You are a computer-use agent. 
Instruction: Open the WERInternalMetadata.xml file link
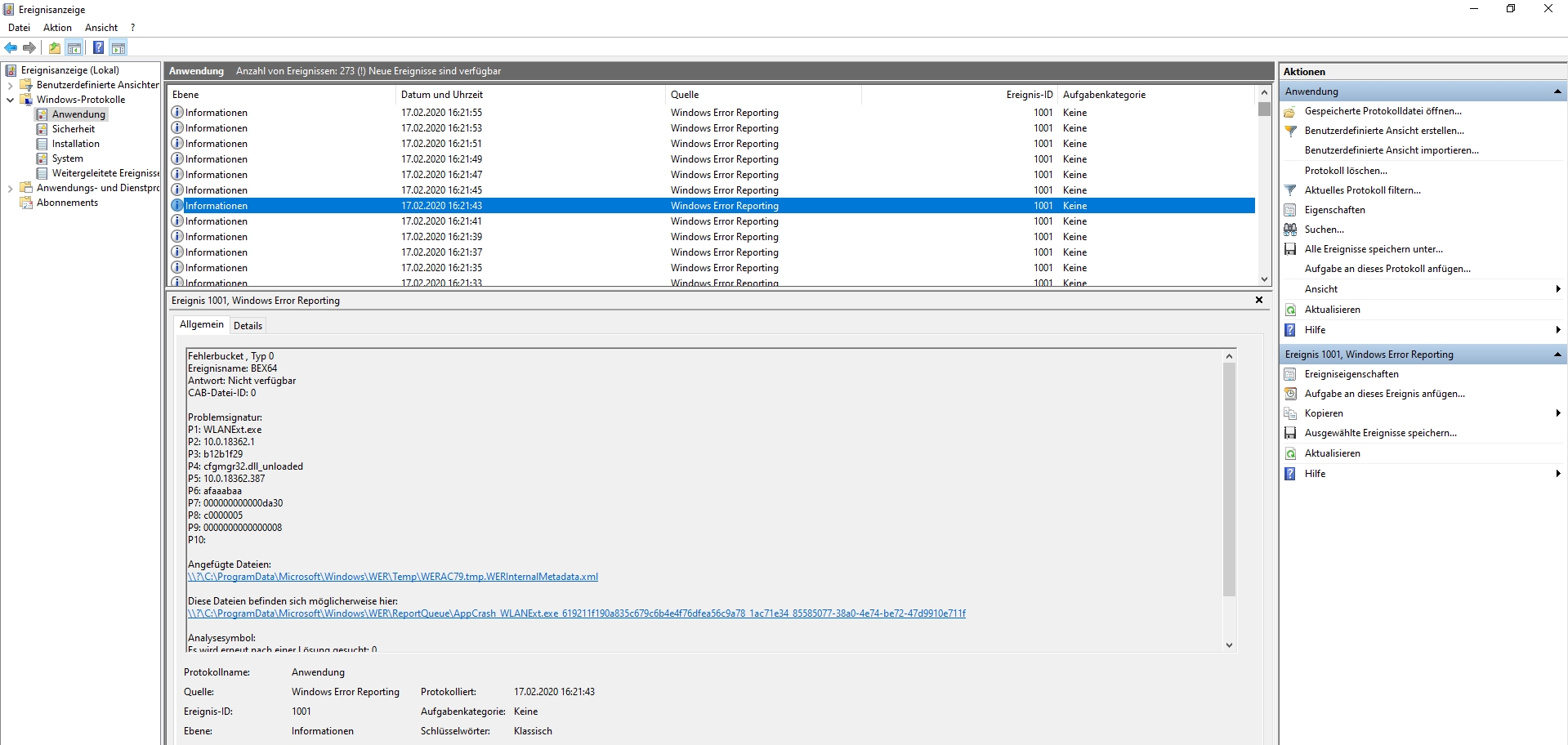coord(393,577)
